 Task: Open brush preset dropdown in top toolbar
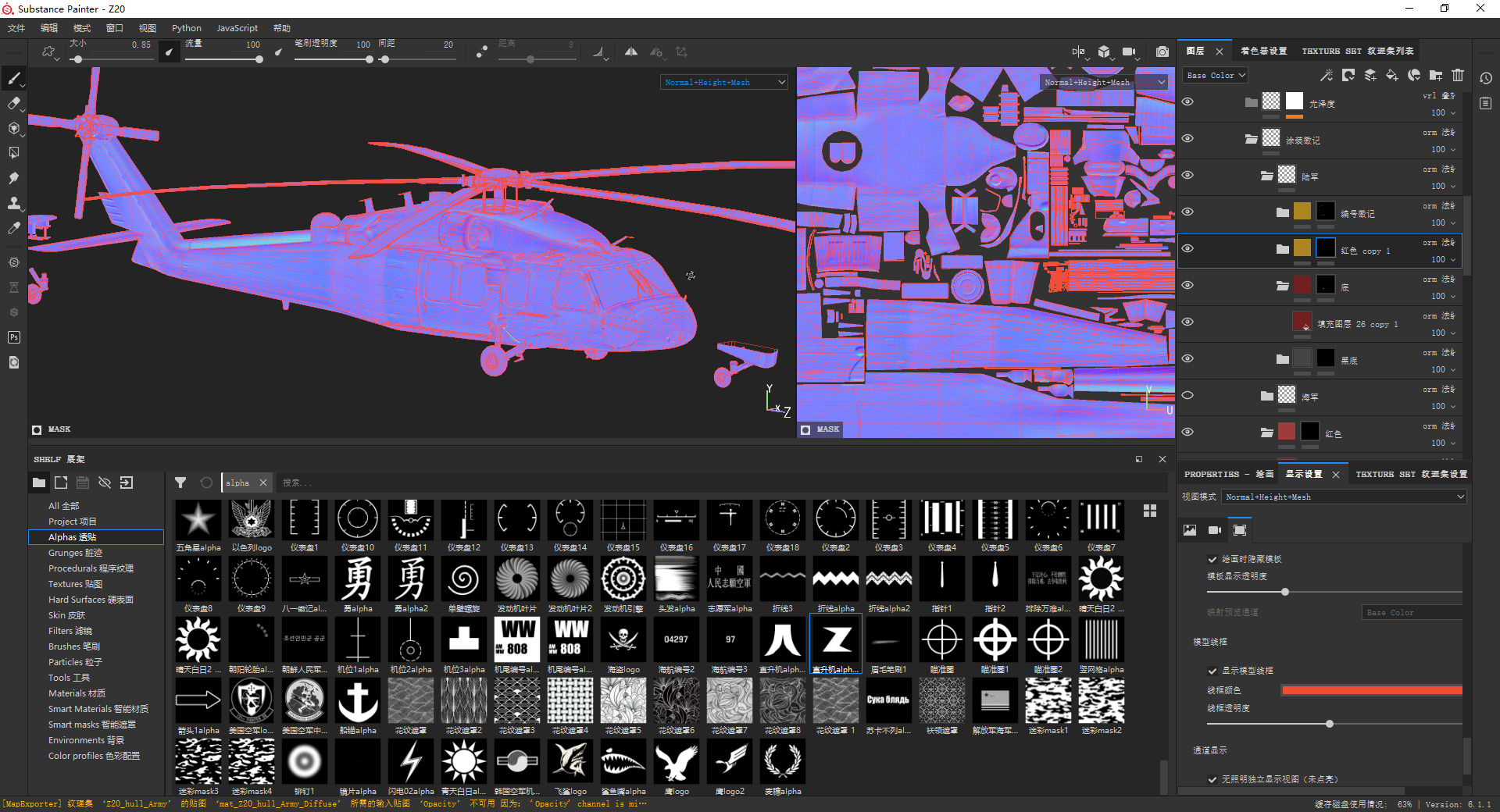pos(50,52)
